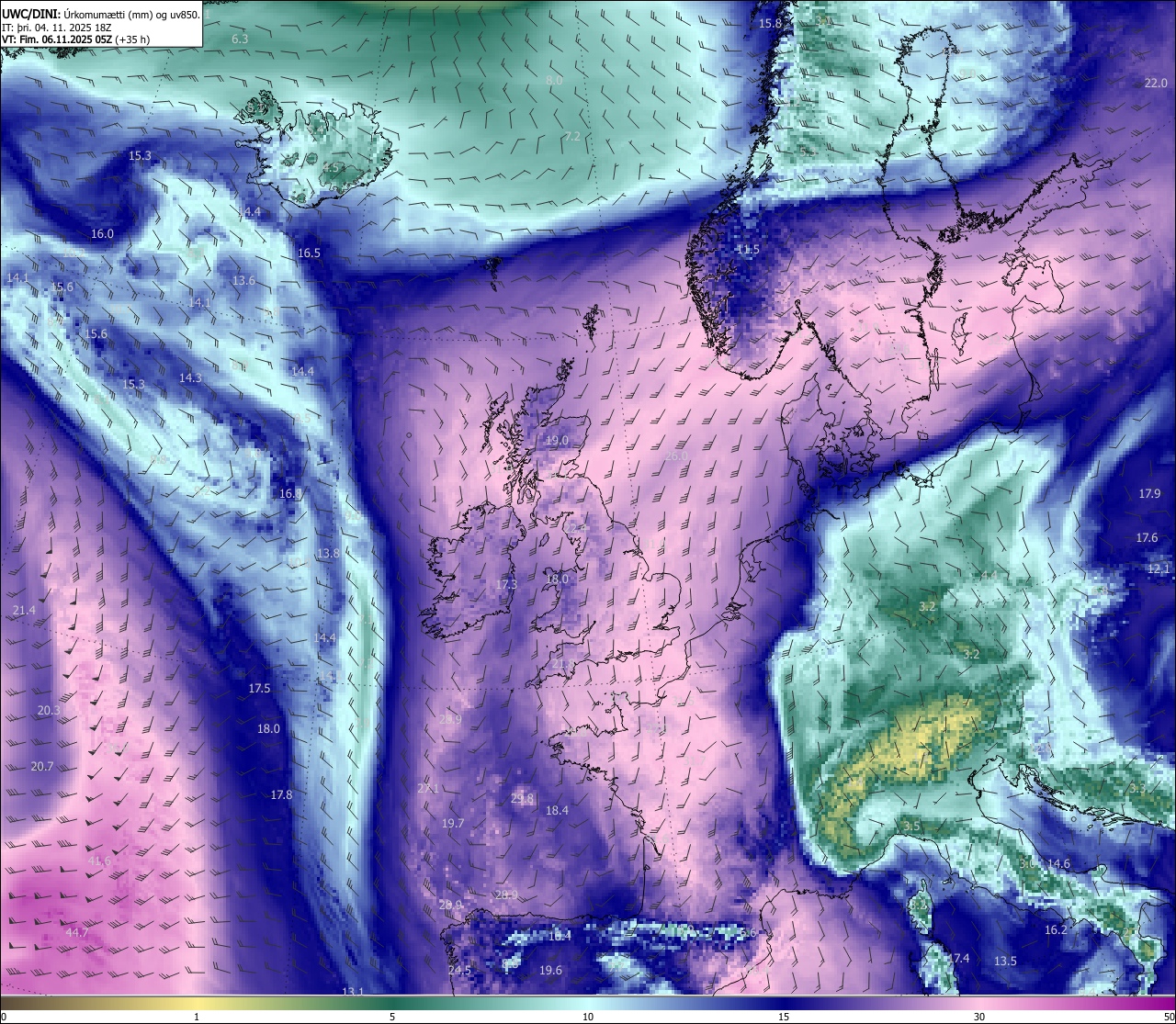
Task: Click the 17.4 value near Sardinia
Action: (957, 958)
